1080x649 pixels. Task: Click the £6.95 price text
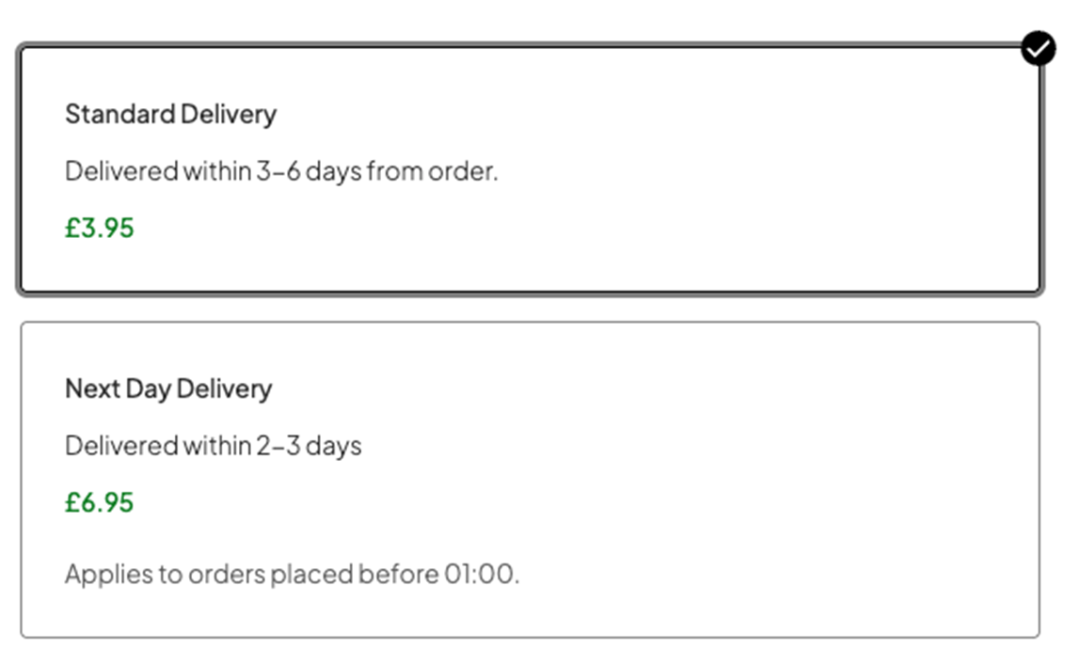pyautogui.click(x=99, y=503)
